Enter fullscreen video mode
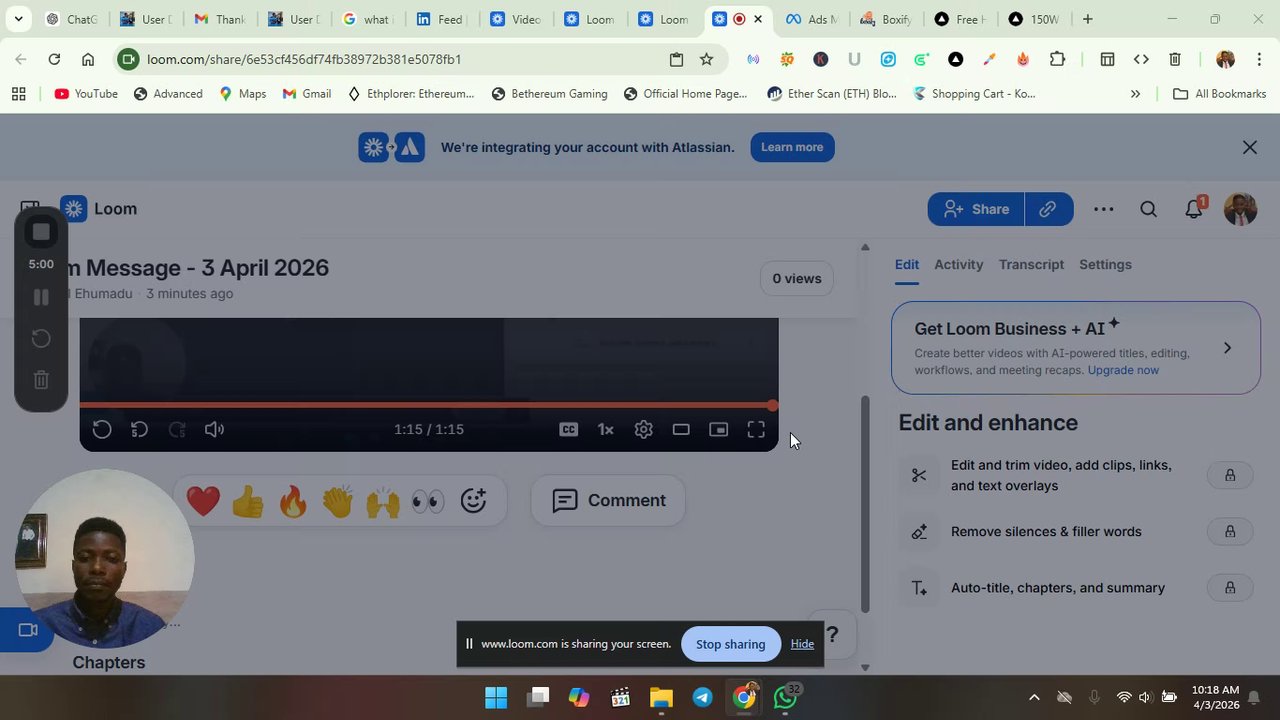This screenshot has width=1280, height=720. click(x=756, y=429)
